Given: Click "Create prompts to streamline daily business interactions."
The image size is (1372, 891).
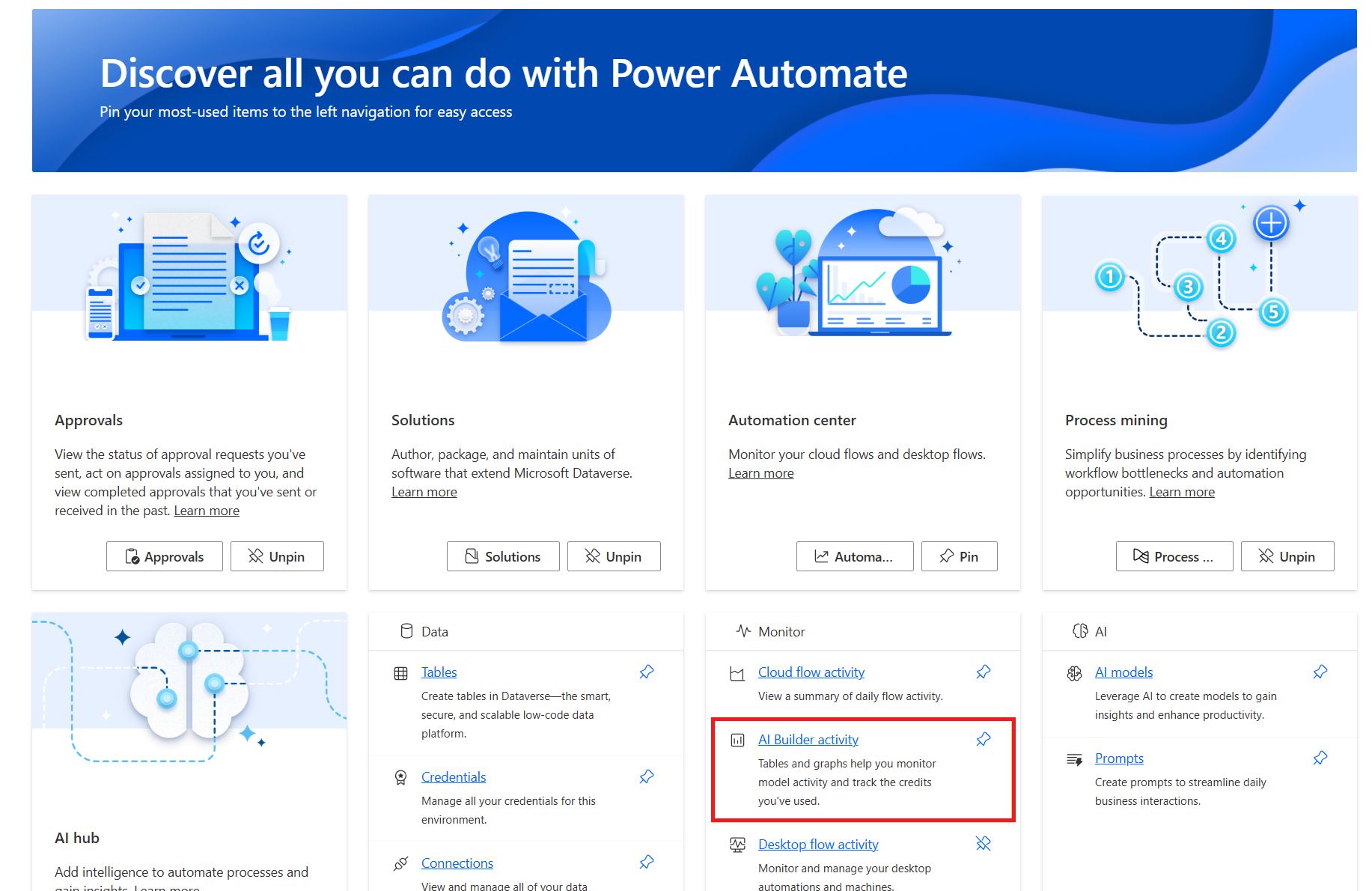Looking at the screenshot, I should coord(1180,791).
